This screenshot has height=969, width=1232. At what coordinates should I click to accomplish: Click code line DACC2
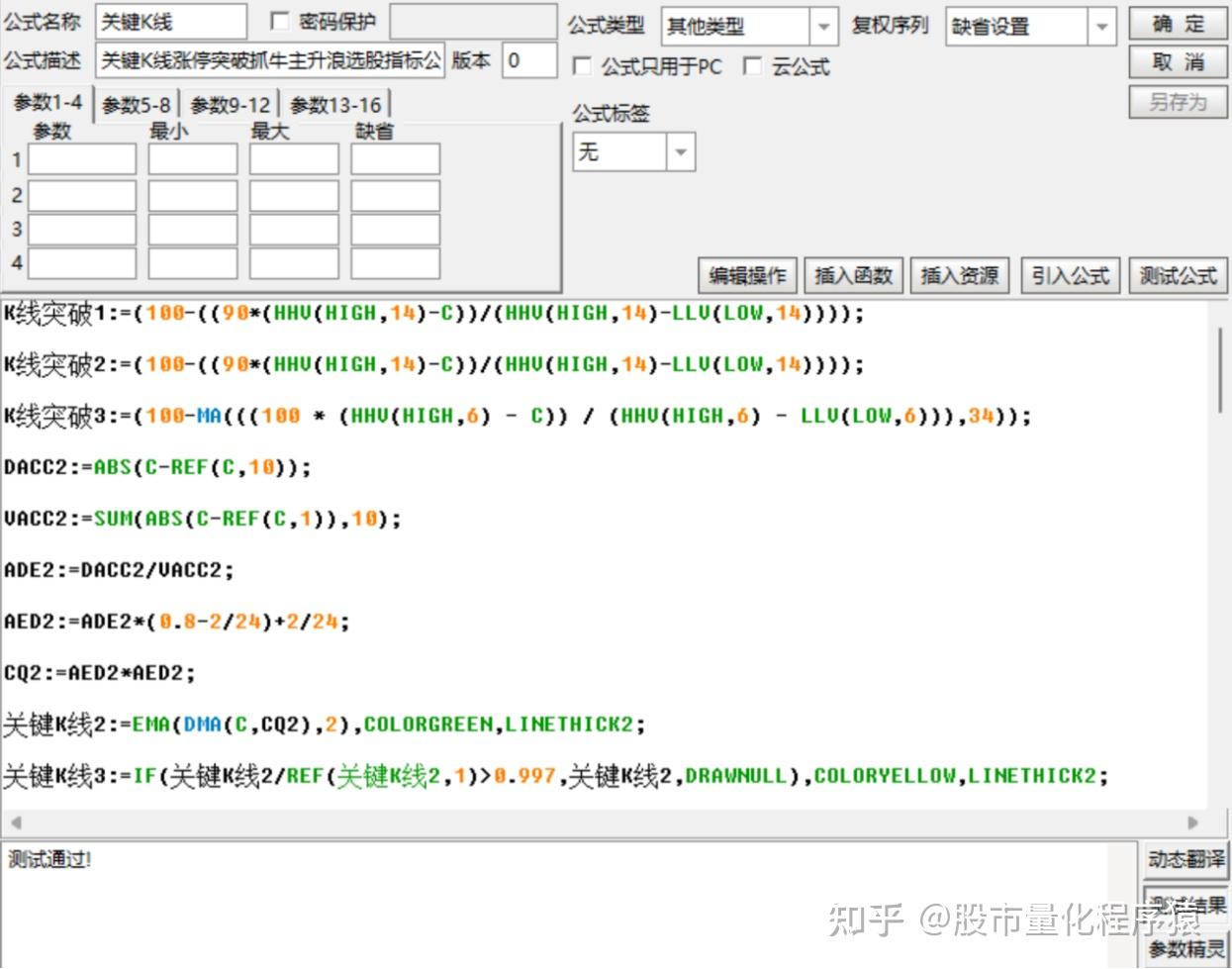coord(157,467)
